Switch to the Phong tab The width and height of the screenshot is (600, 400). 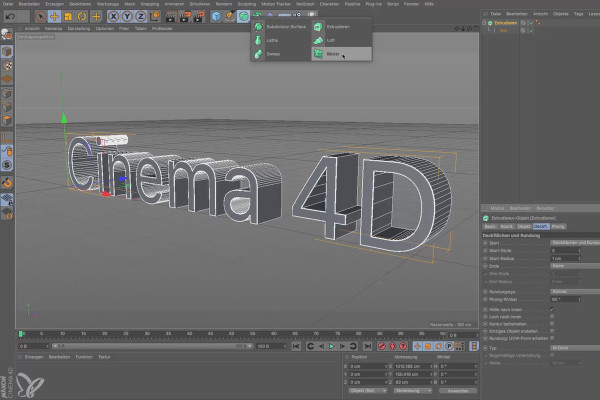coord(558,227)
